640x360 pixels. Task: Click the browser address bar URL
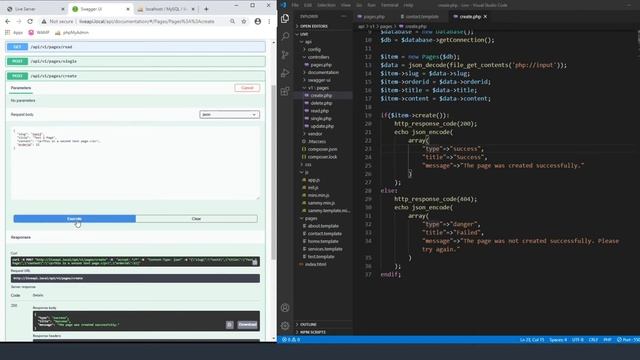pos(146,21)
